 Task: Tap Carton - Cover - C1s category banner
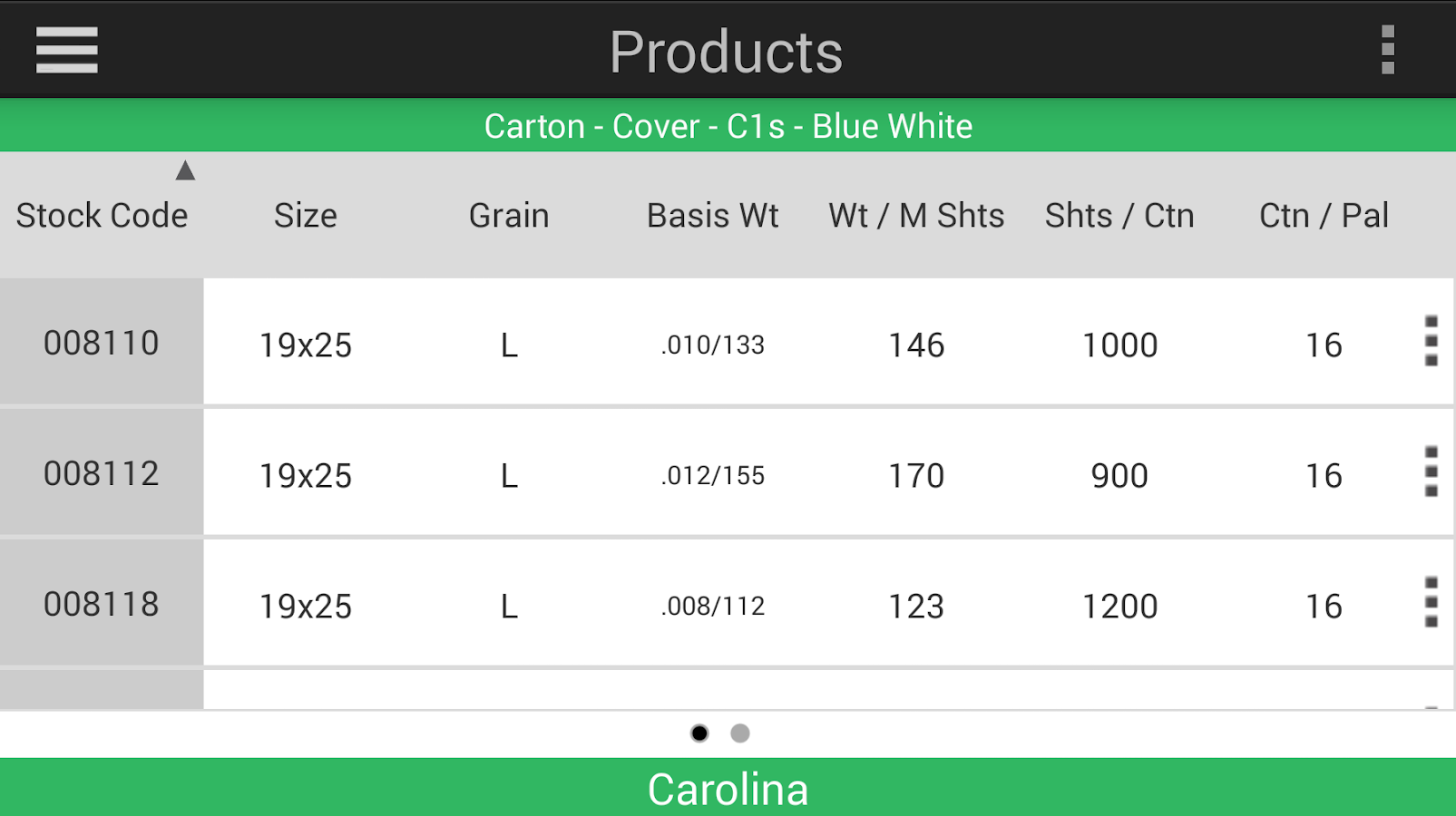coord(728,126)
